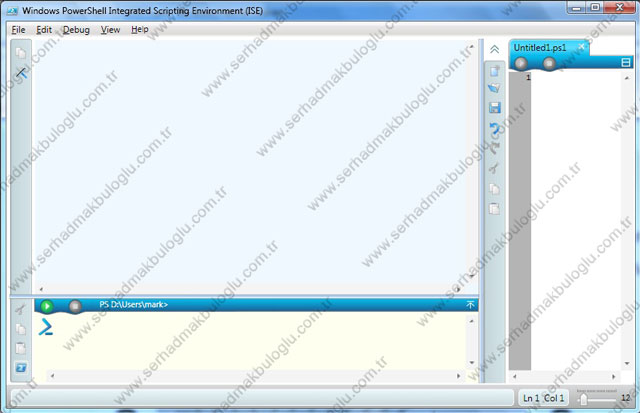The height and width of the screenshot is (413, 640).
Task: Copy icon in command pane toolbar
Action: (x=20, y=329)
